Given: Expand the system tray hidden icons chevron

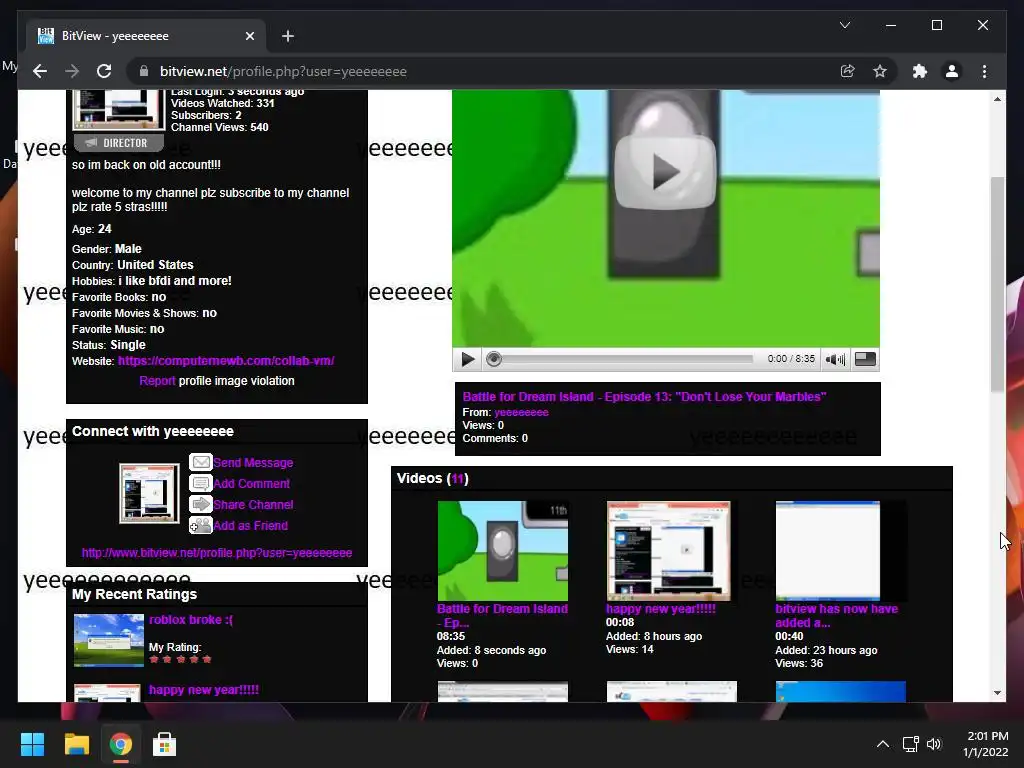Looking at the screenshot, I should click(882, 744).
